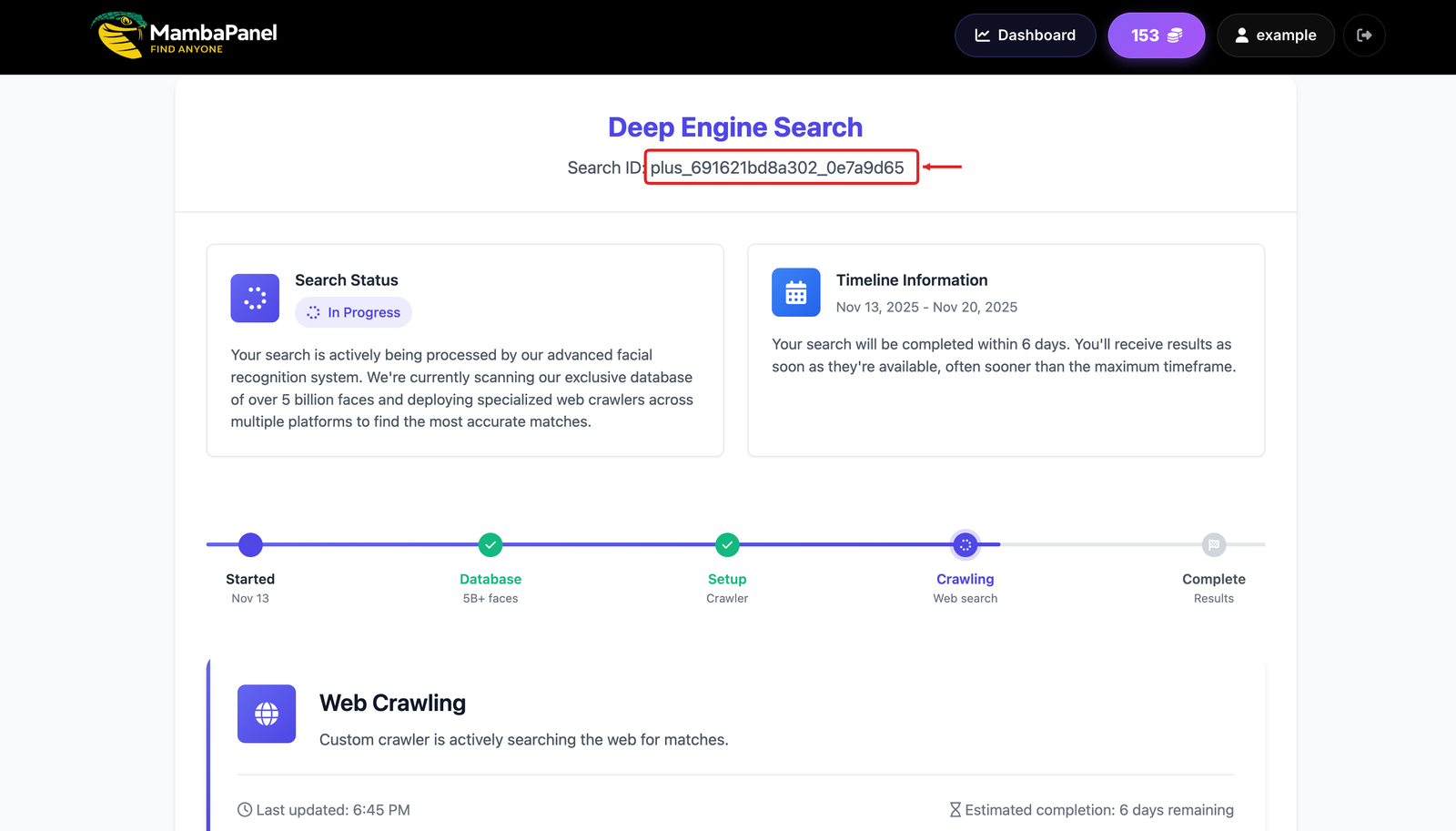This screenshot has height=831, width=1456.
Task: Select the highlighted Search ID text
Action: click(x=777, y=167)
